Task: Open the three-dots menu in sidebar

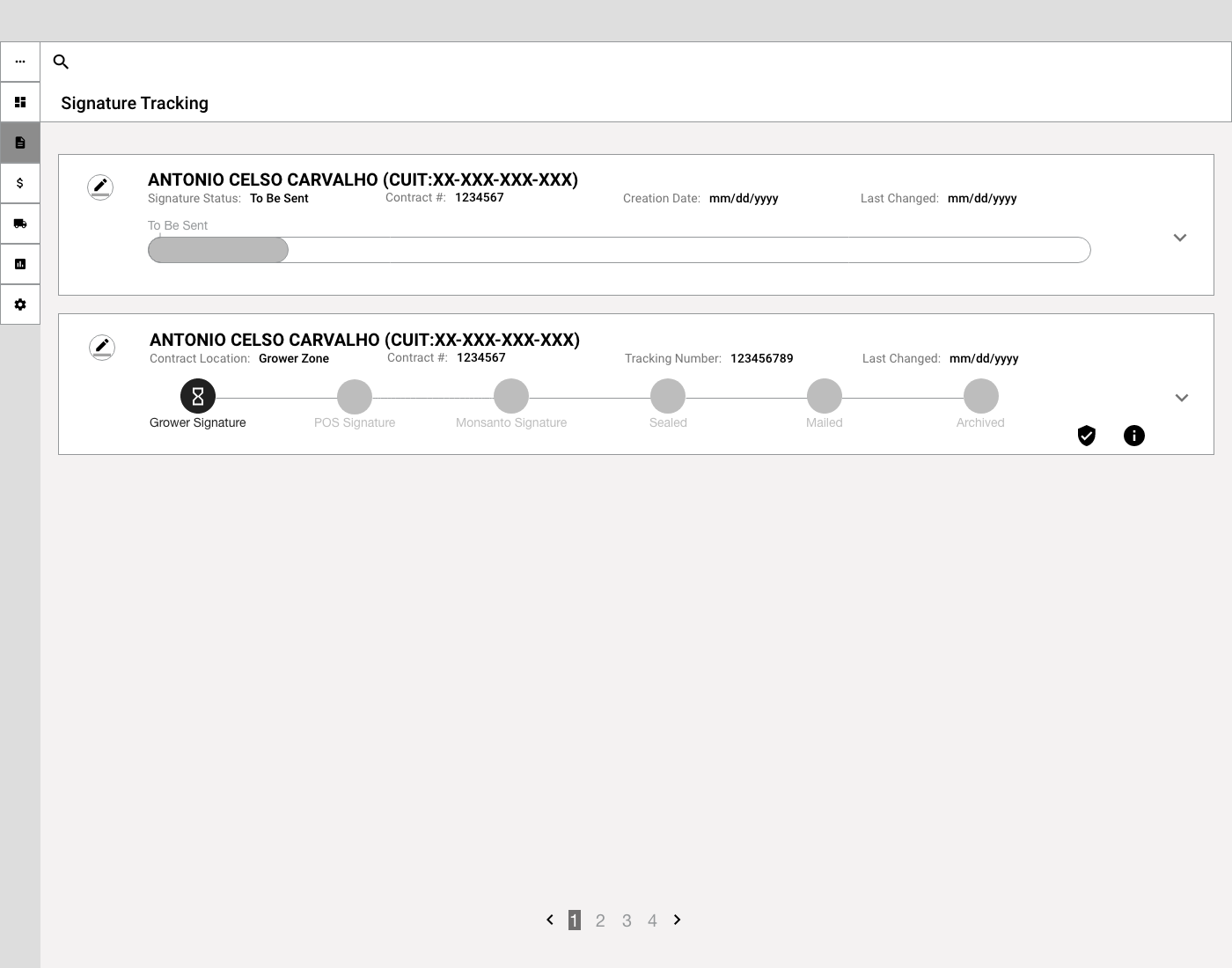Action: (x=20, y=62)
